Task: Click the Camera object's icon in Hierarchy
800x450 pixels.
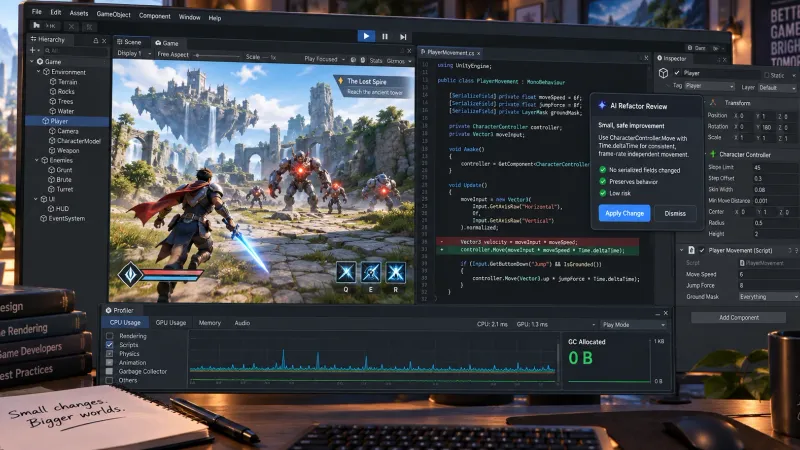Action: [52, 131]
